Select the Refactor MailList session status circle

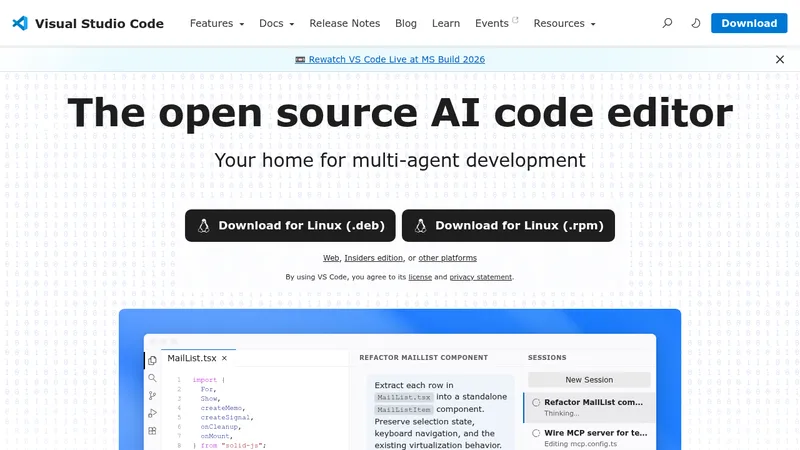click(536, 403)
